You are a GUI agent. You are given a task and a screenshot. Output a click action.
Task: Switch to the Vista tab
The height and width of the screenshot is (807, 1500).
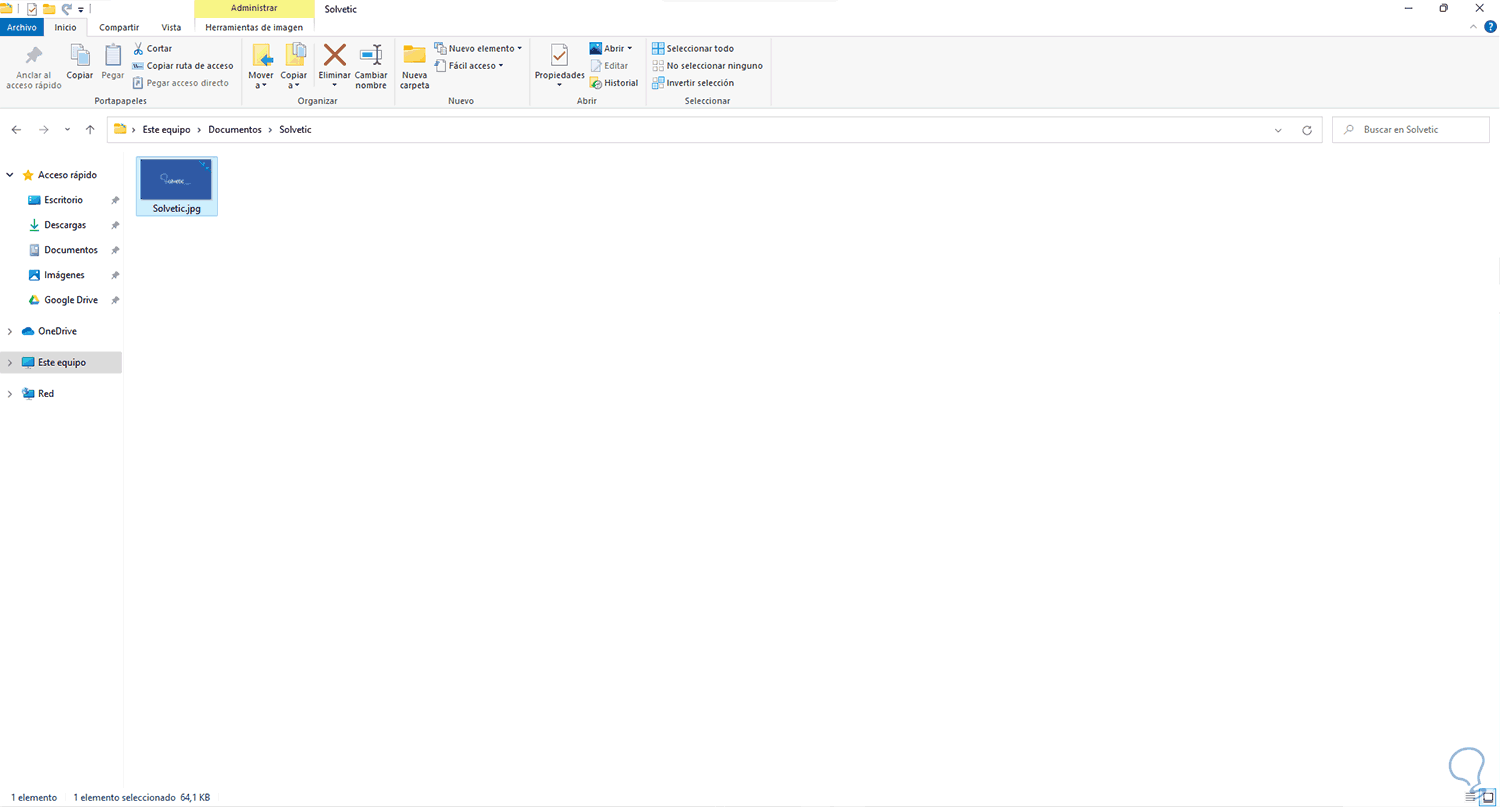click(x=171, y=27)
